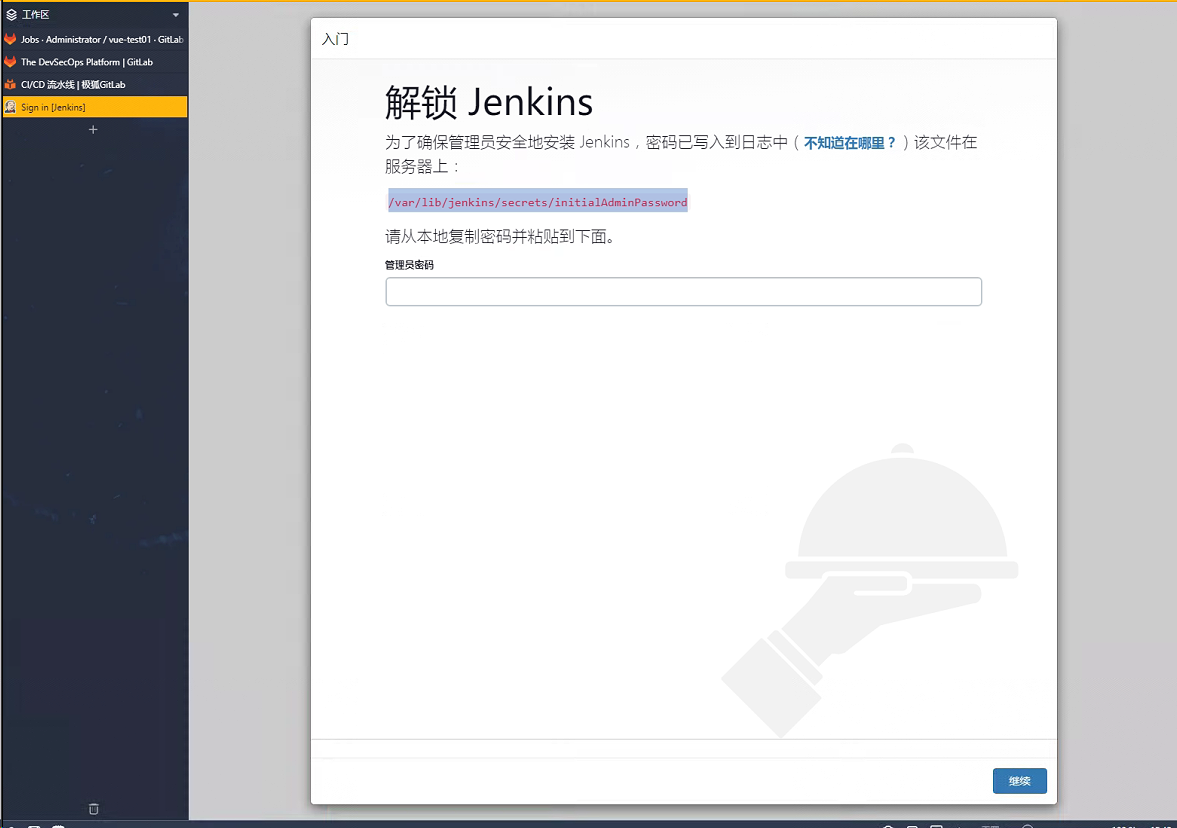This screenshot has width=1177, height=828.
Task: Click the trash bin icon in sidebar
Action: pyautogui.click(x=94, y=808)
